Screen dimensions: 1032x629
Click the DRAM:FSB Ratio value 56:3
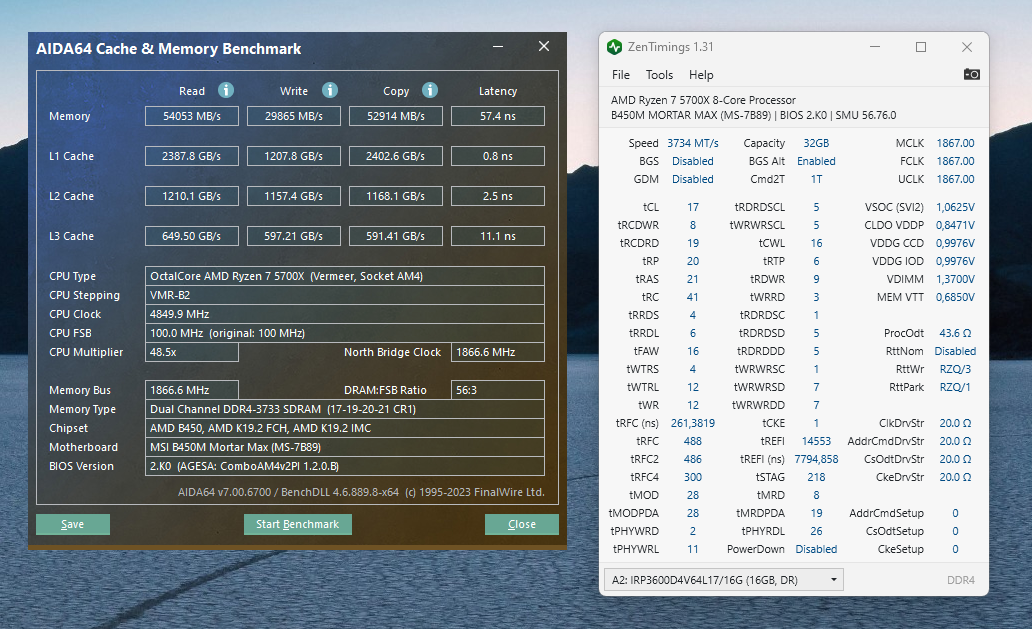click(498, 390)
